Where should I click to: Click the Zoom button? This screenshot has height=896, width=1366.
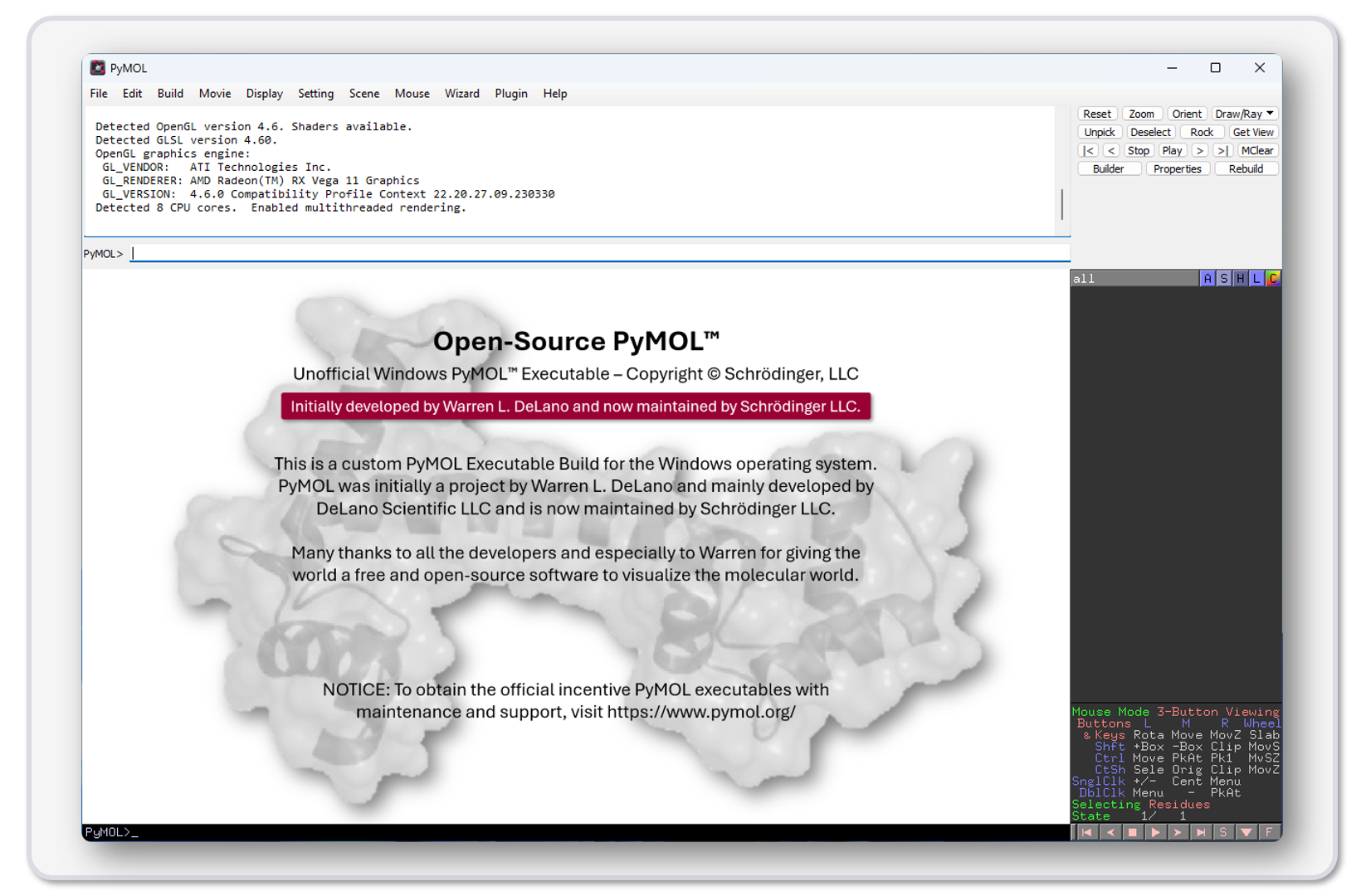1142,114
